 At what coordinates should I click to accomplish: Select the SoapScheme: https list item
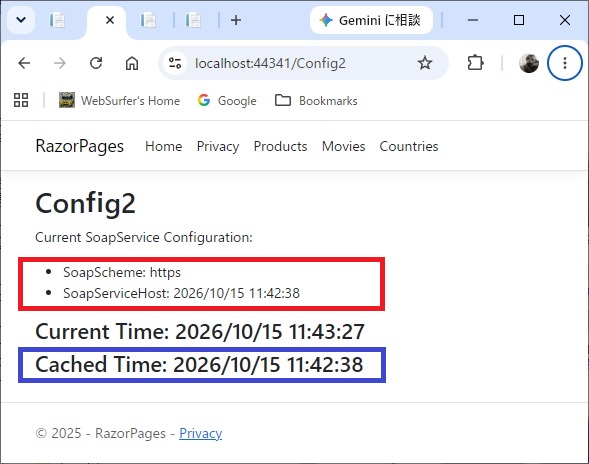pos(122,272)
